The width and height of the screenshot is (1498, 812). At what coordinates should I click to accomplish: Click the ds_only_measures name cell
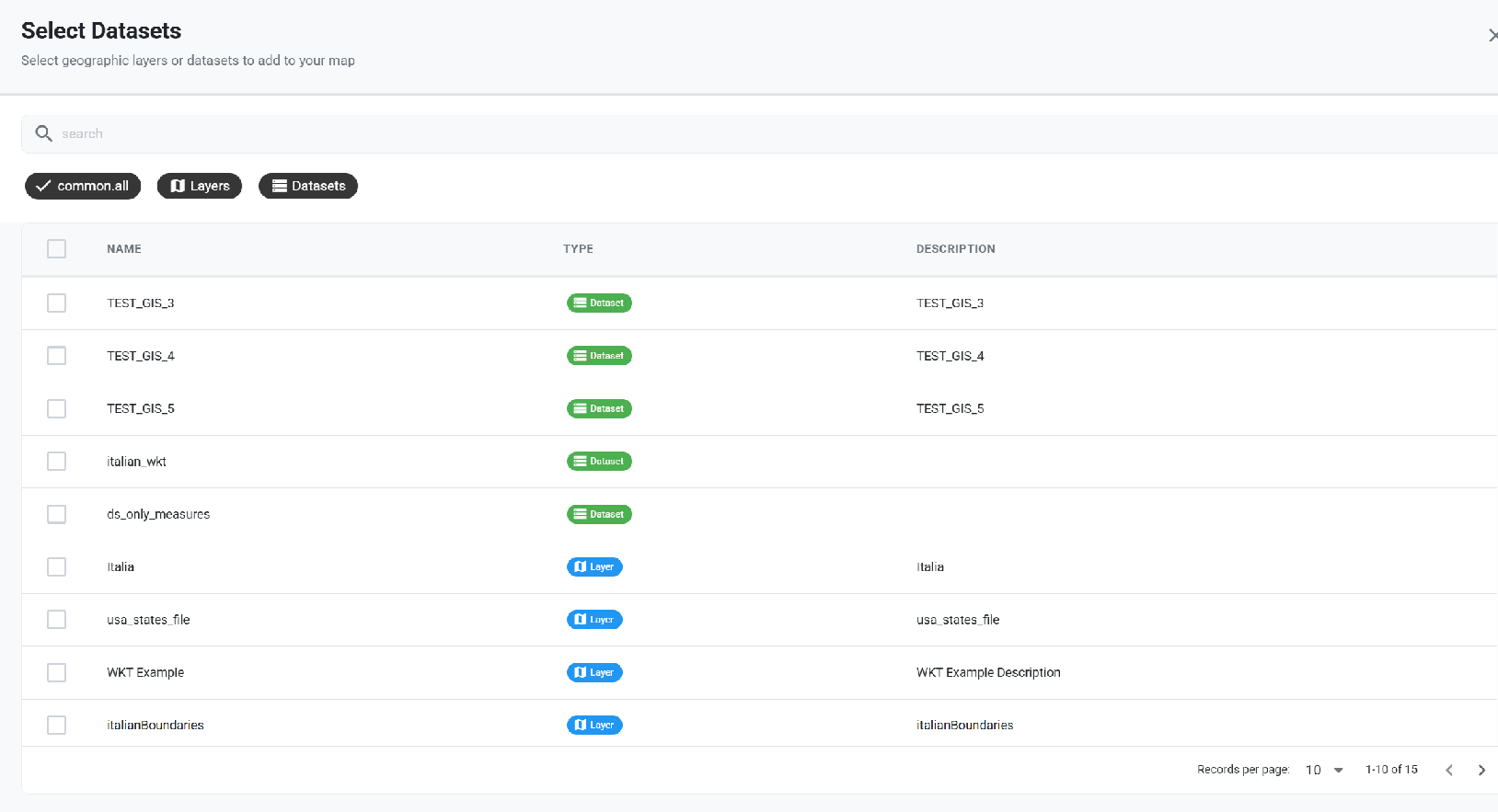point(158,514)
